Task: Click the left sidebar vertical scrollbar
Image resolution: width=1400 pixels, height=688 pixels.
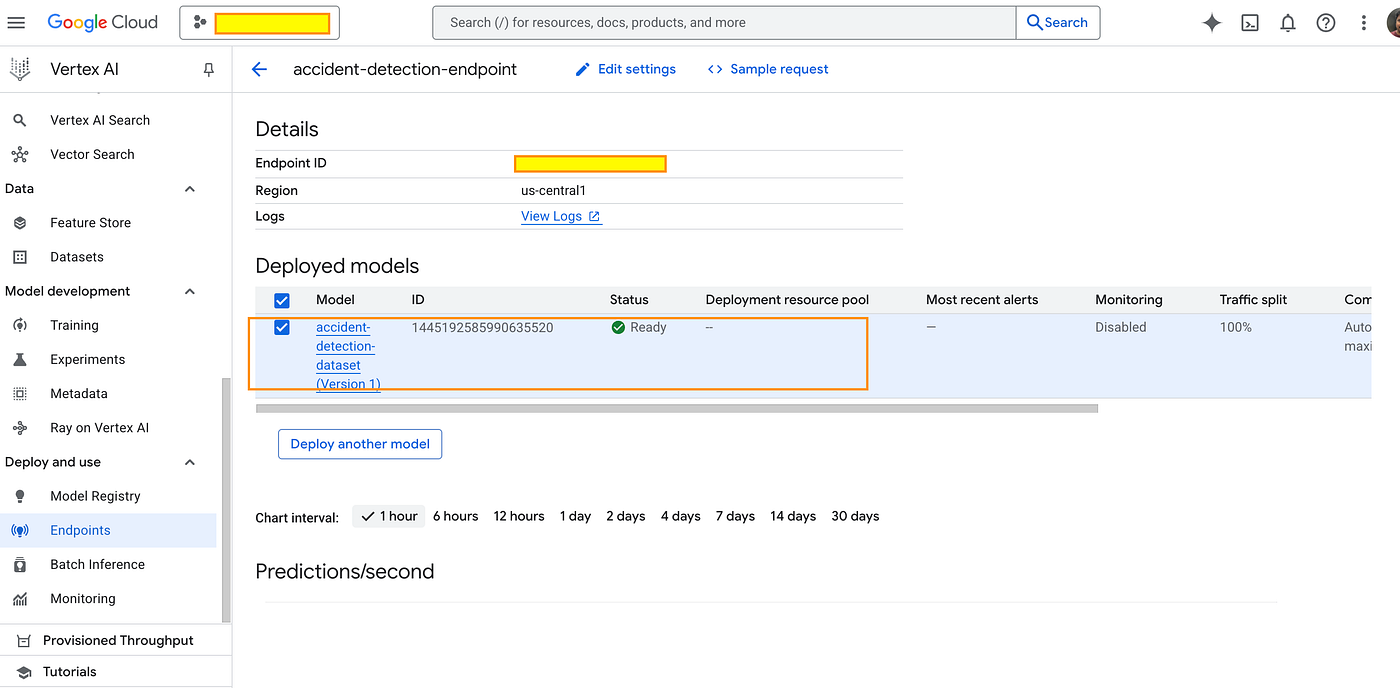Action: [x=226, y=501]
